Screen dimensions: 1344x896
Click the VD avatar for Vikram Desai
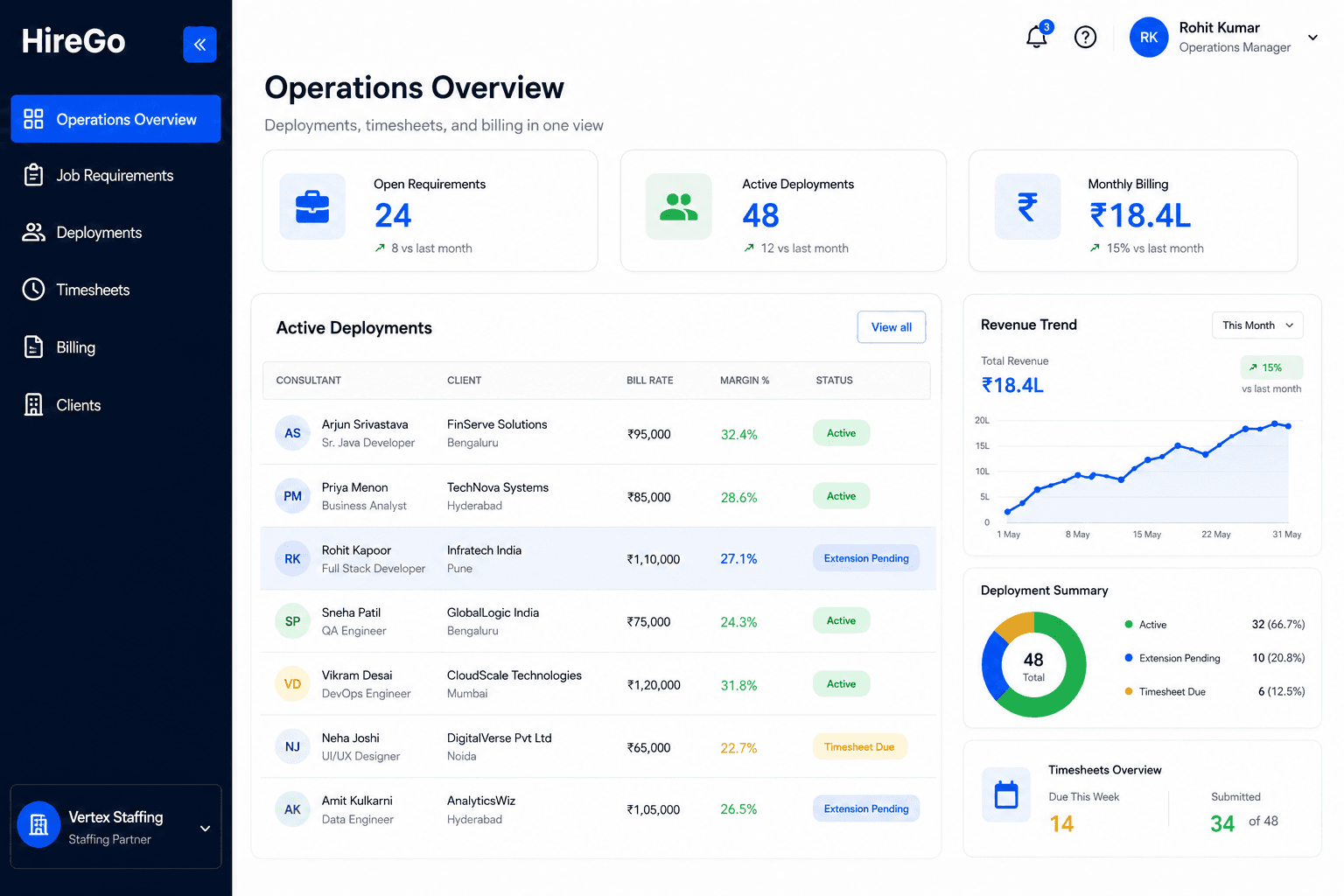tap(292, 684)
